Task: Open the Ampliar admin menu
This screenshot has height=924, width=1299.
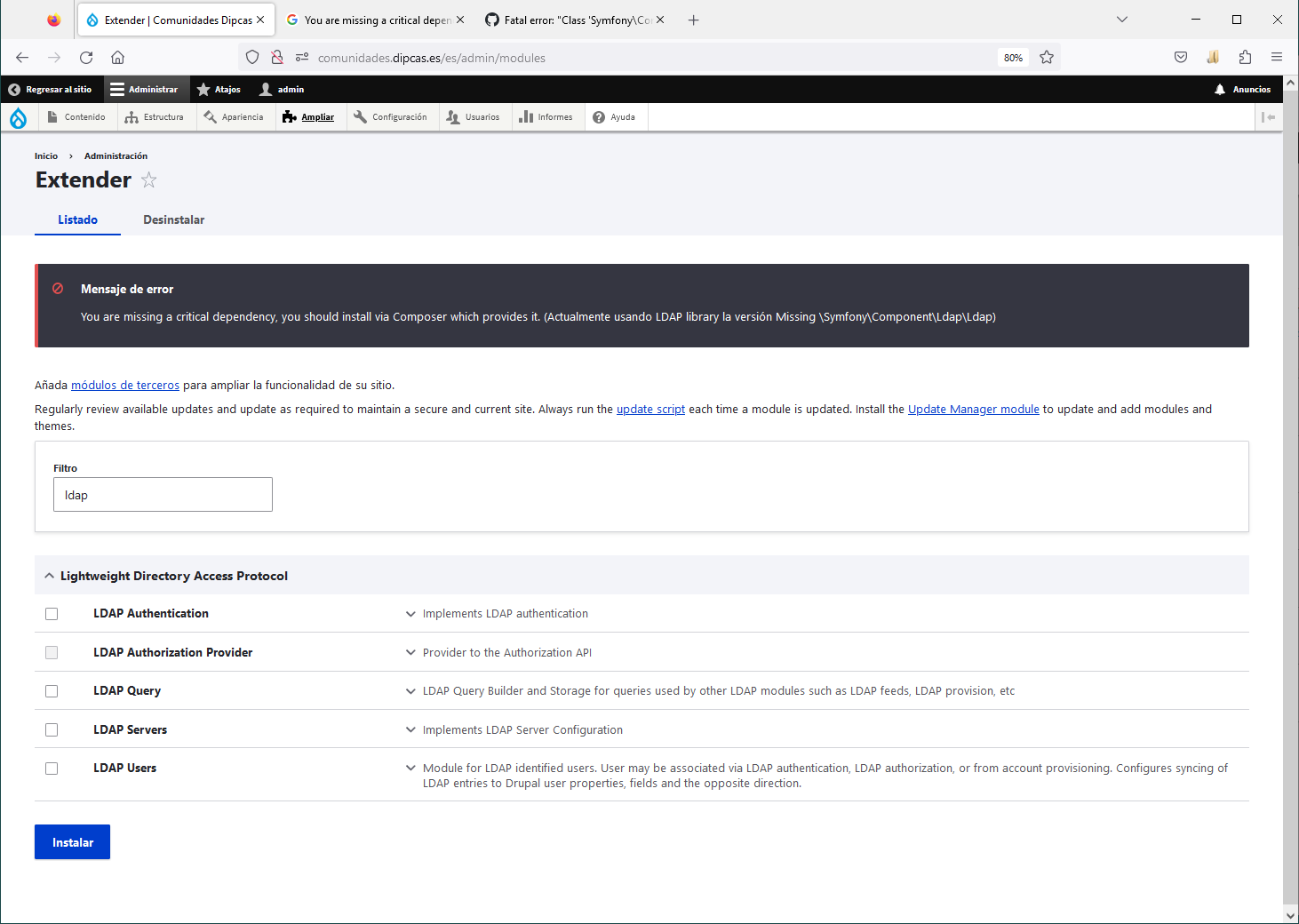Action: 308,117
